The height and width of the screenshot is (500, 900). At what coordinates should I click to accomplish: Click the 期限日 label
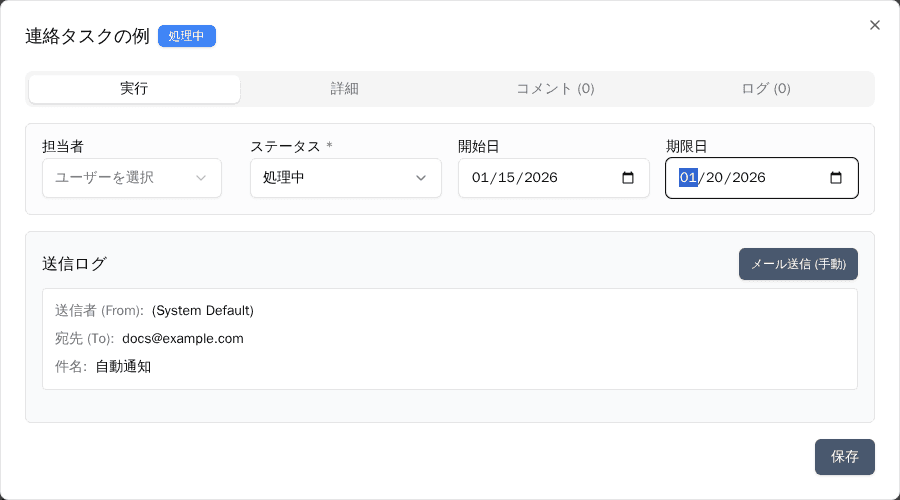pos(686,146)
